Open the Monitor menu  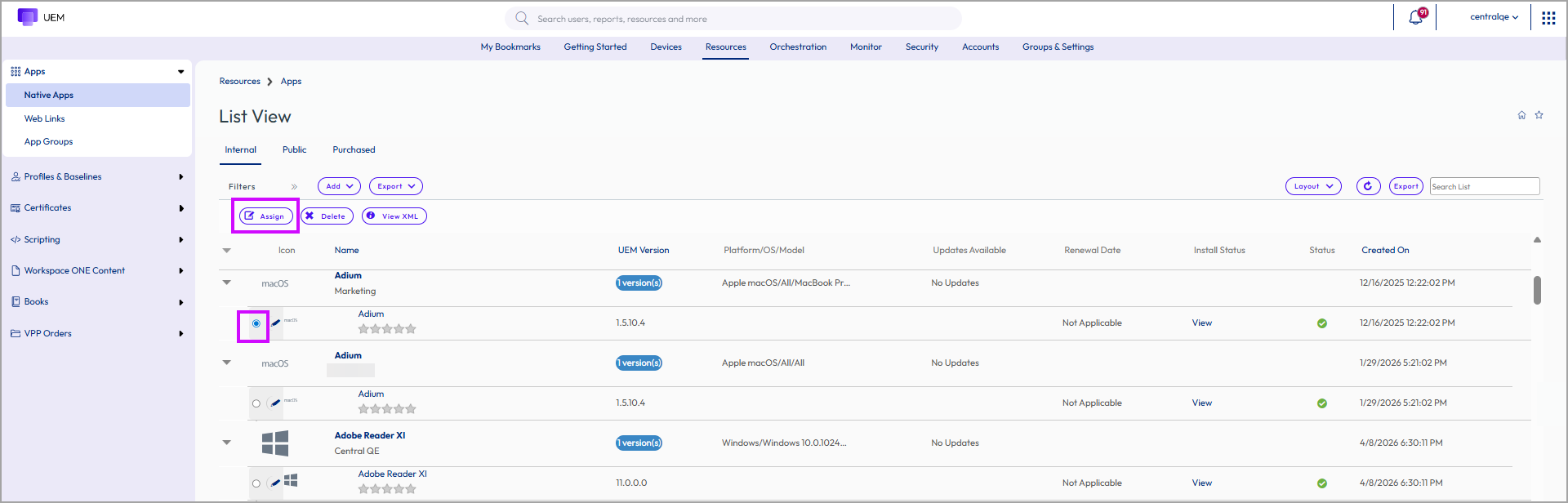866,47
